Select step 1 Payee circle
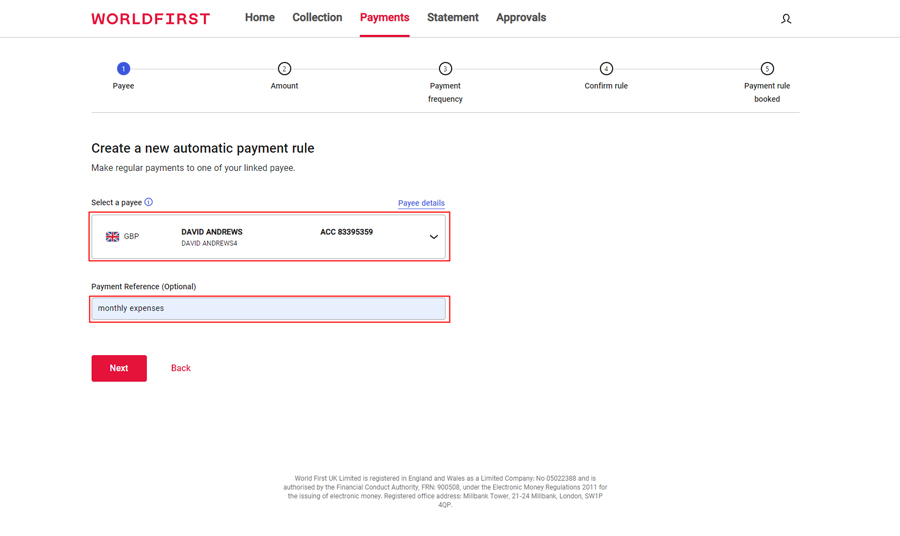The height and width of the screenshot is (536, 900). pyautogui.click(x=123, y=69)
